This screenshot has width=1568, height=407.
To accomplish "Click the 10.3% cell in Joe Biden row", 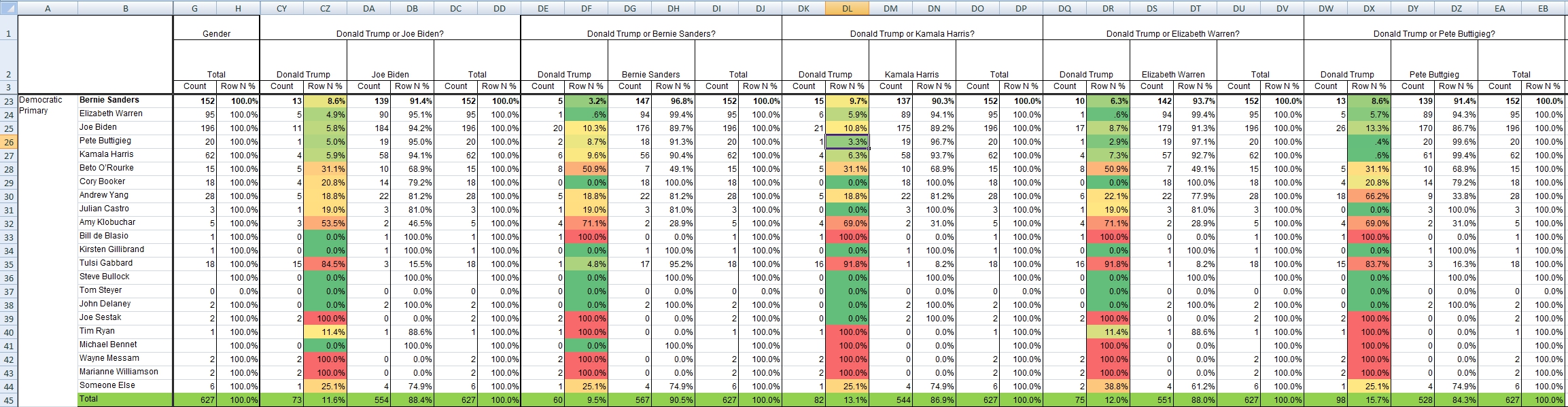I will (586, 128).
